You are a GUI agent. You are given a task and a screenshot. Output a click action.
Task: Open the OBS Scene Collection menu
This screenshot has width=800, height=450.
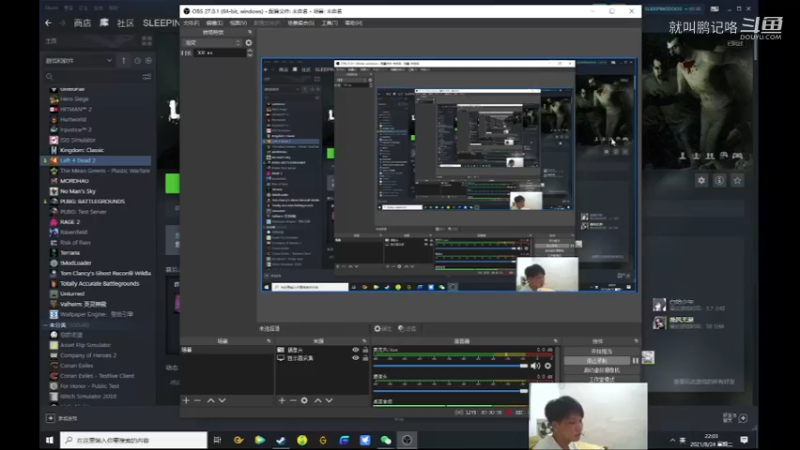tap(301, 23)
